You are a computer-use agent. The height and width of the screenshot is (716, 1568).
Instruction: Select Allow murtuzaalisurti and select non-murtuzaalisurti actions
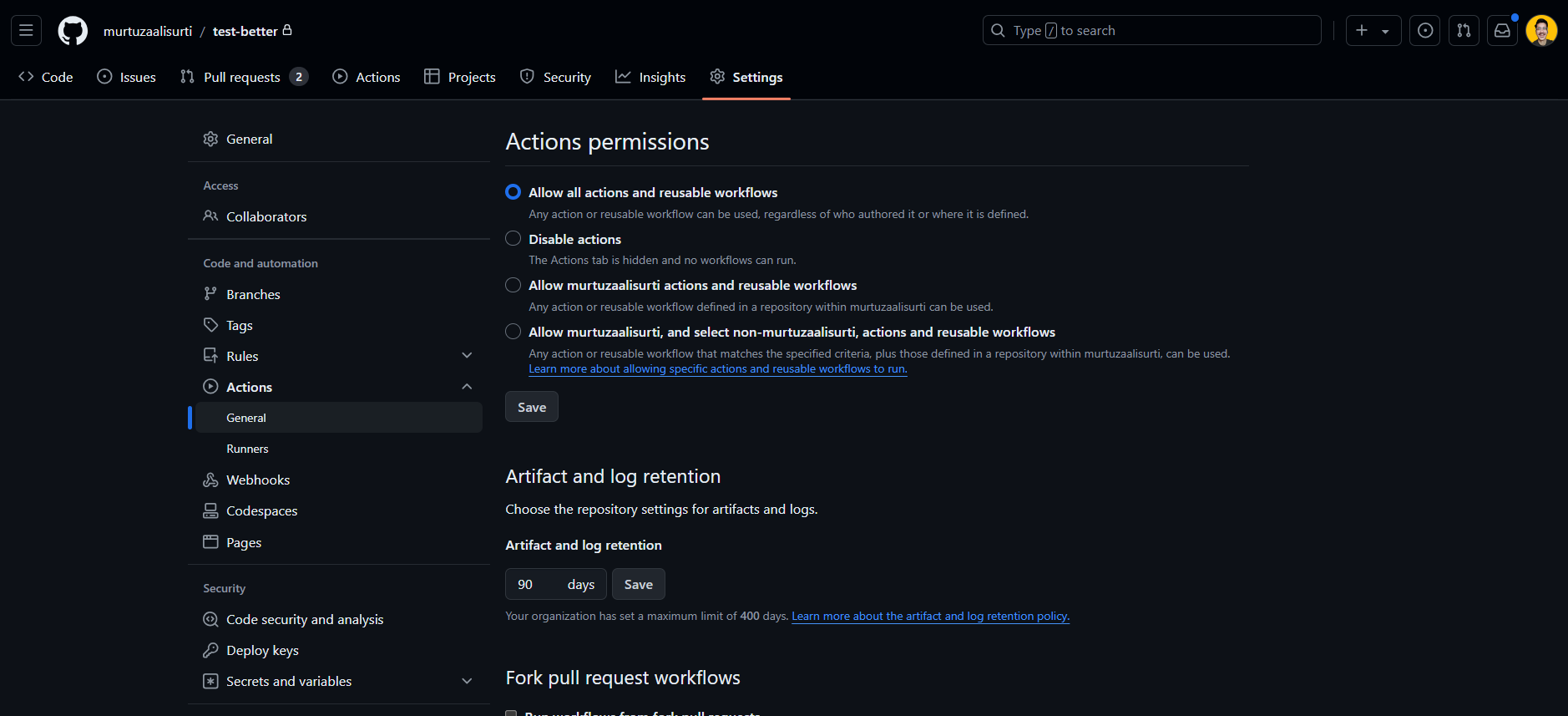tap(513, 332)
